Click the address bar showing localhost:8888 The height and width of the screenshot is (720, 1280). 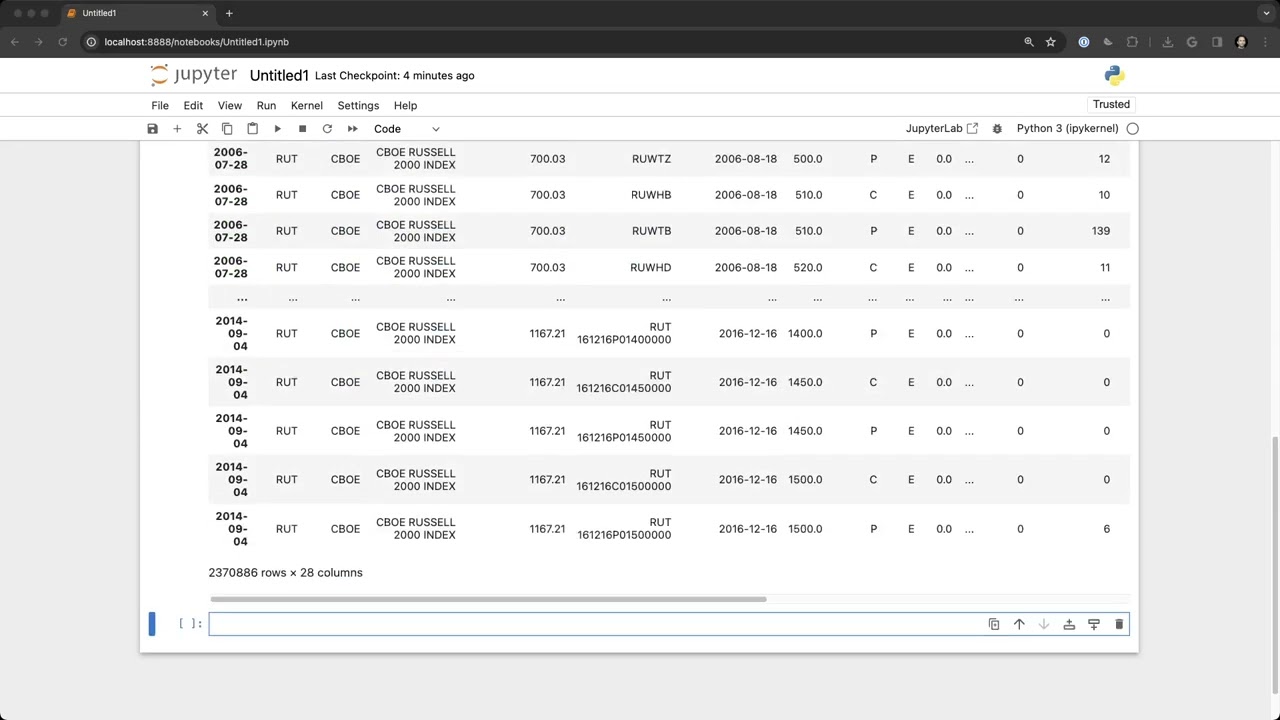click(196, 42)
